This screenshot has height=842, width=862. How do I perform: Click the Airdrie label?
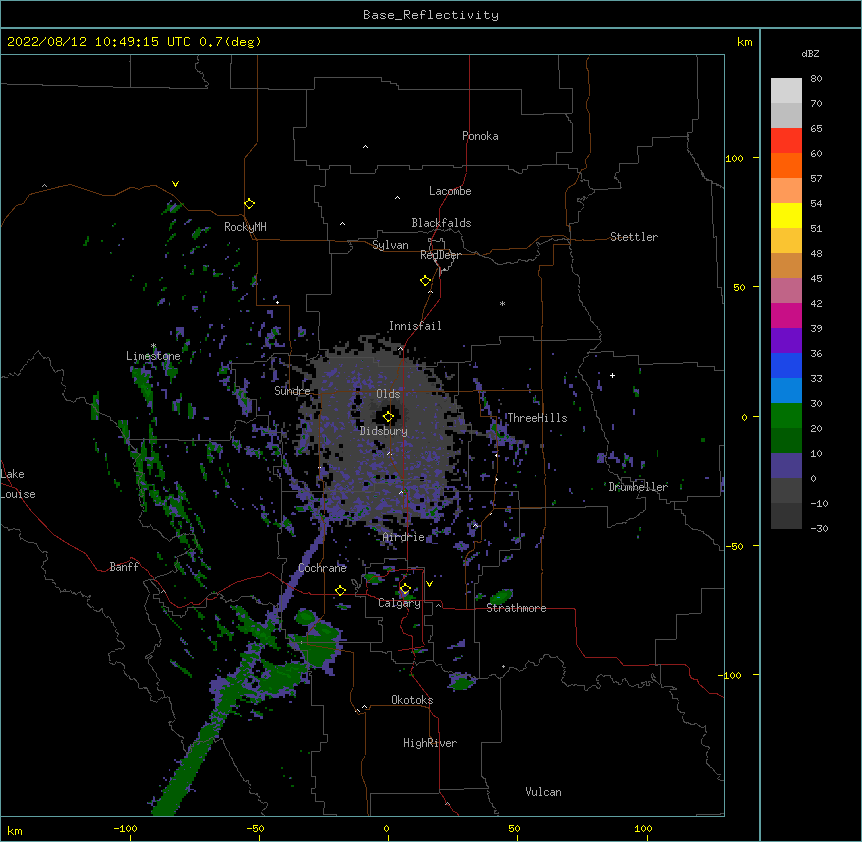click(404, 537)
